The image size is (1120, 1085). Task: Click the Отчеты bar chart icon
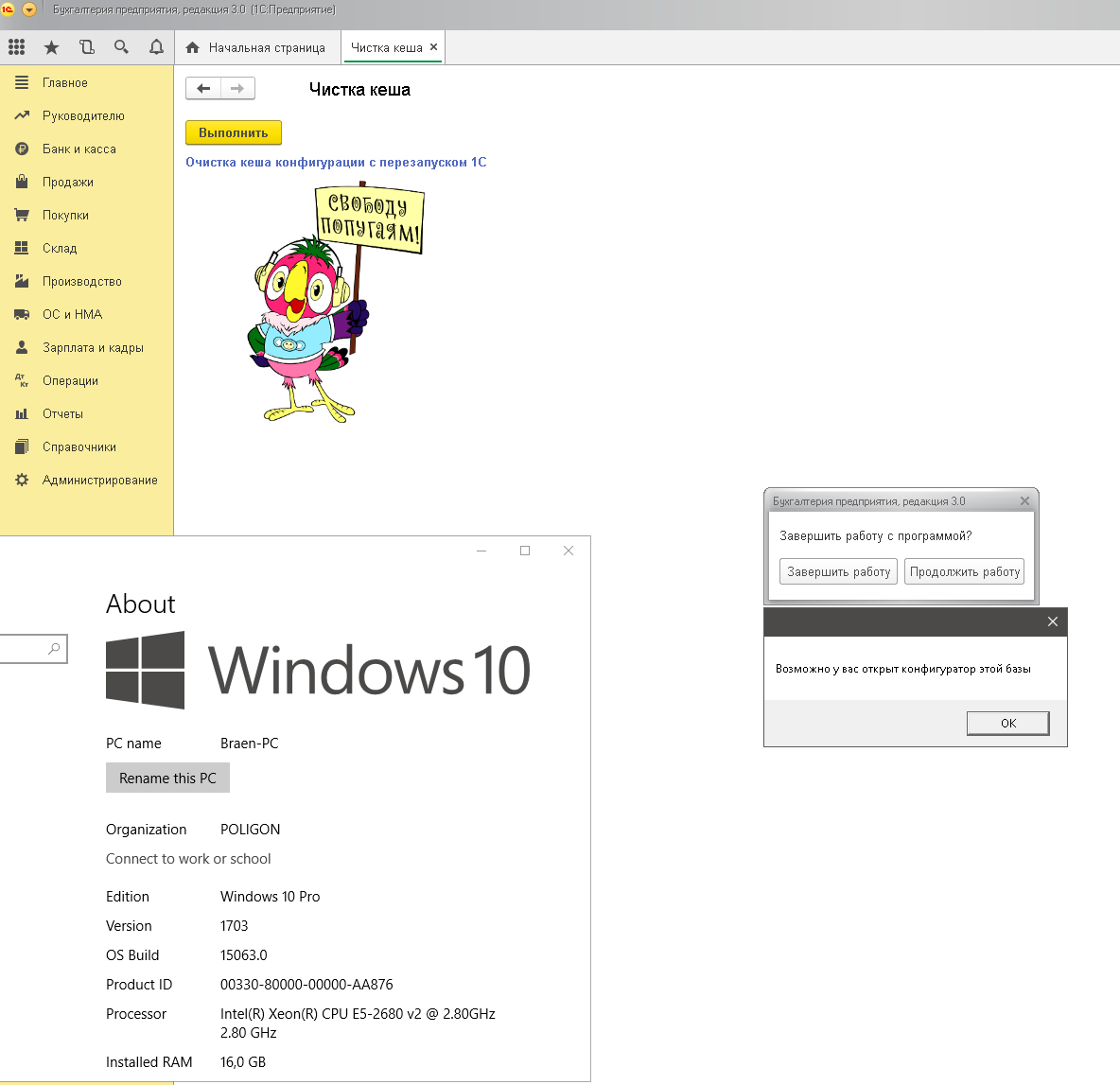(x=22, y=413)
